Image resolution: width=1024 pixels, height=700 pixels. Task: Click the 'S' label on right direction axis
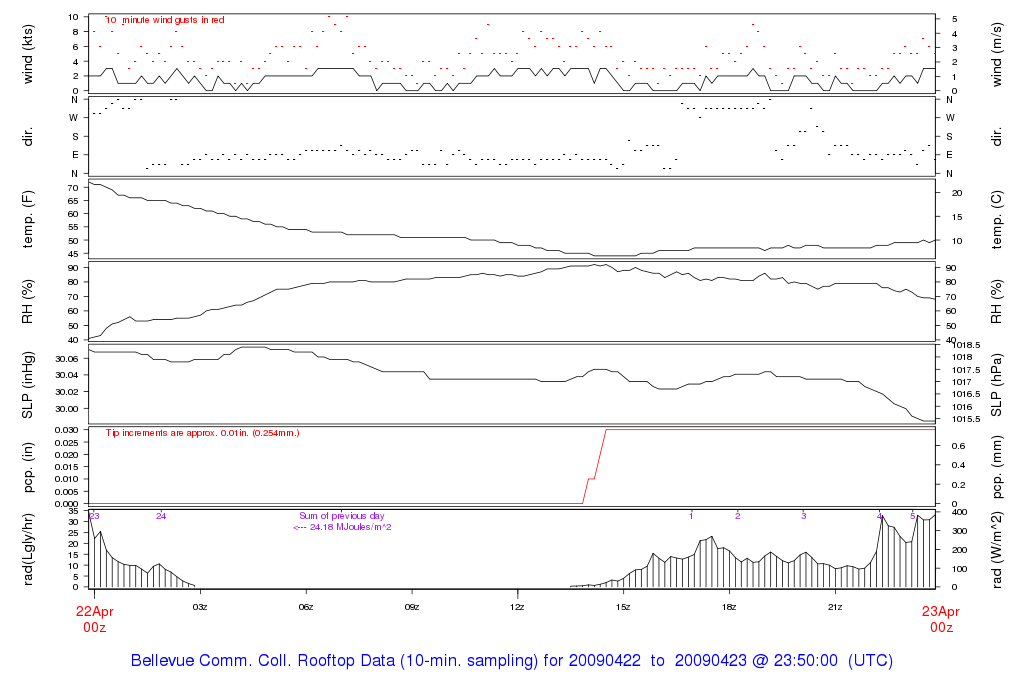[x=950, y=136]
